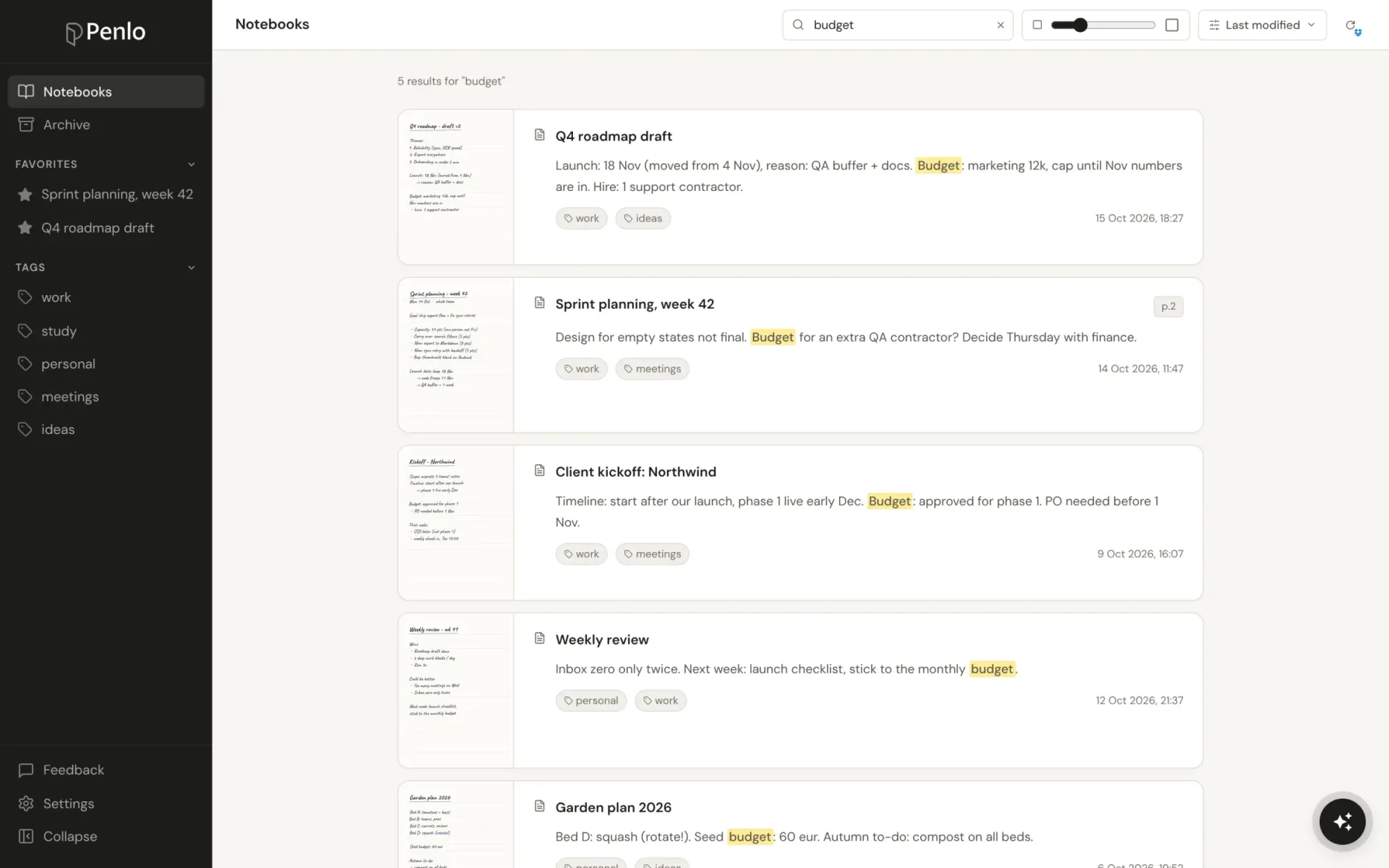
Task: Click the work tag chip on Client kickoff
Action: point(581,554)
